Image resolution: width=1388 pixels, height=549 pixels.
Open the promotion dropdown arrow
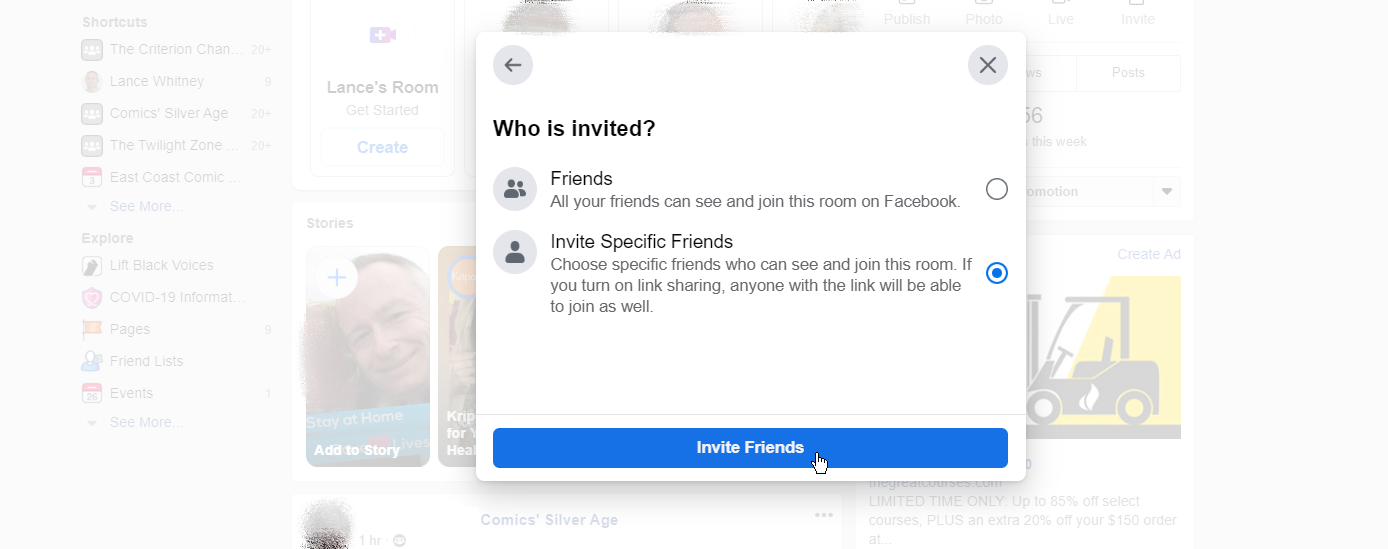[x=1166, y=191]
